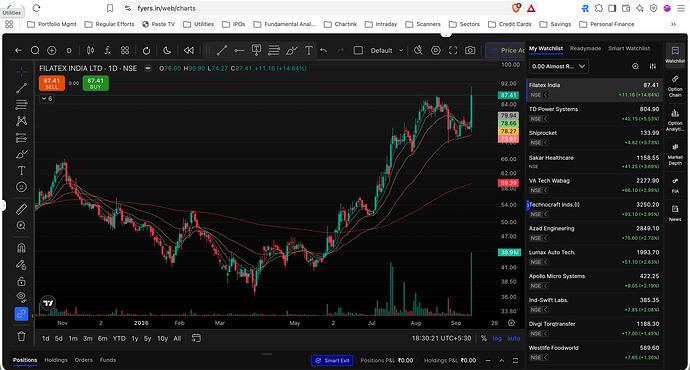Remove drawings with the trash icon

(21, 337)
